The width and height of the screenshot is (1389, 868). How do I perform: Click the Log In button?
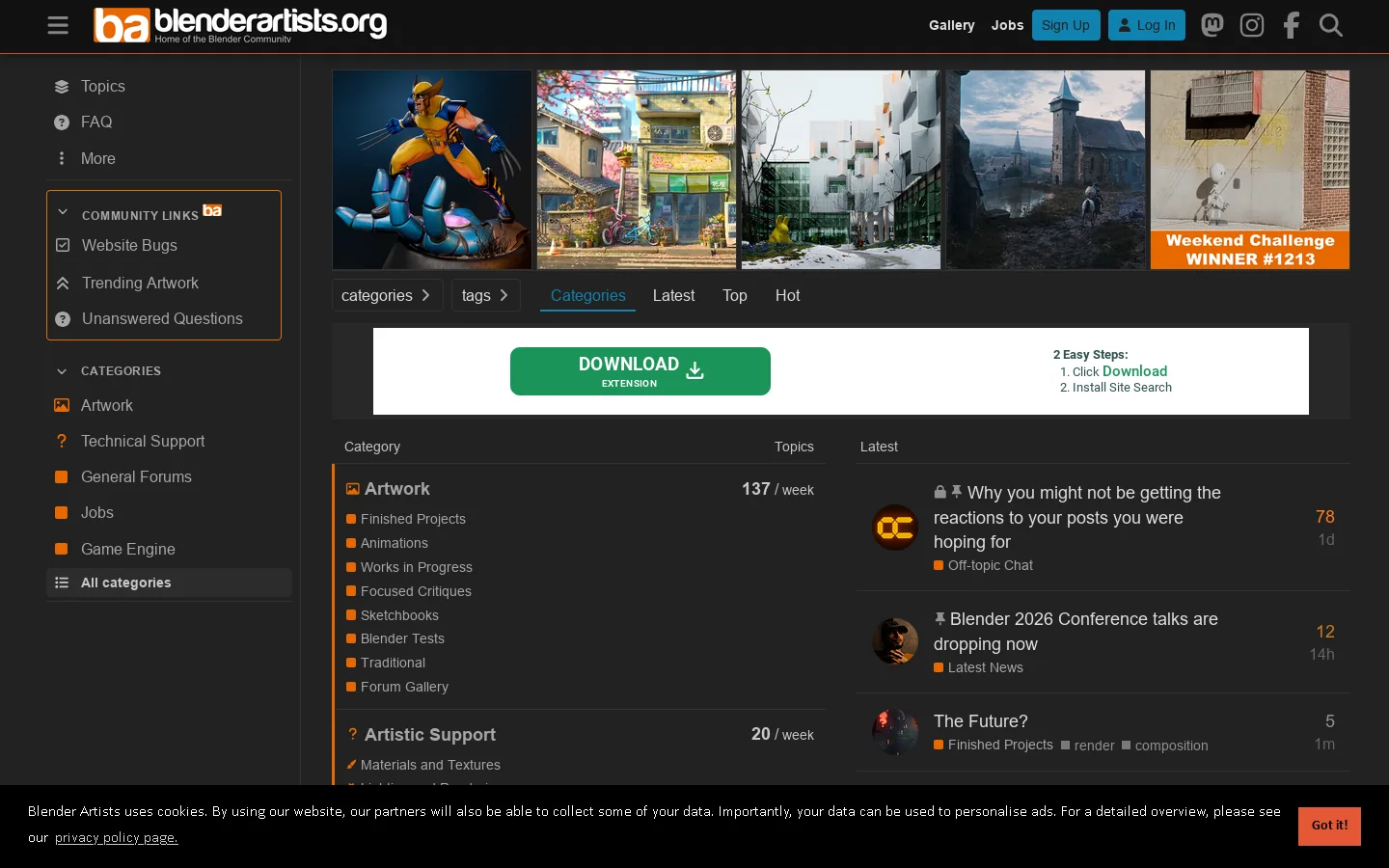click(x=1147, y=25)
